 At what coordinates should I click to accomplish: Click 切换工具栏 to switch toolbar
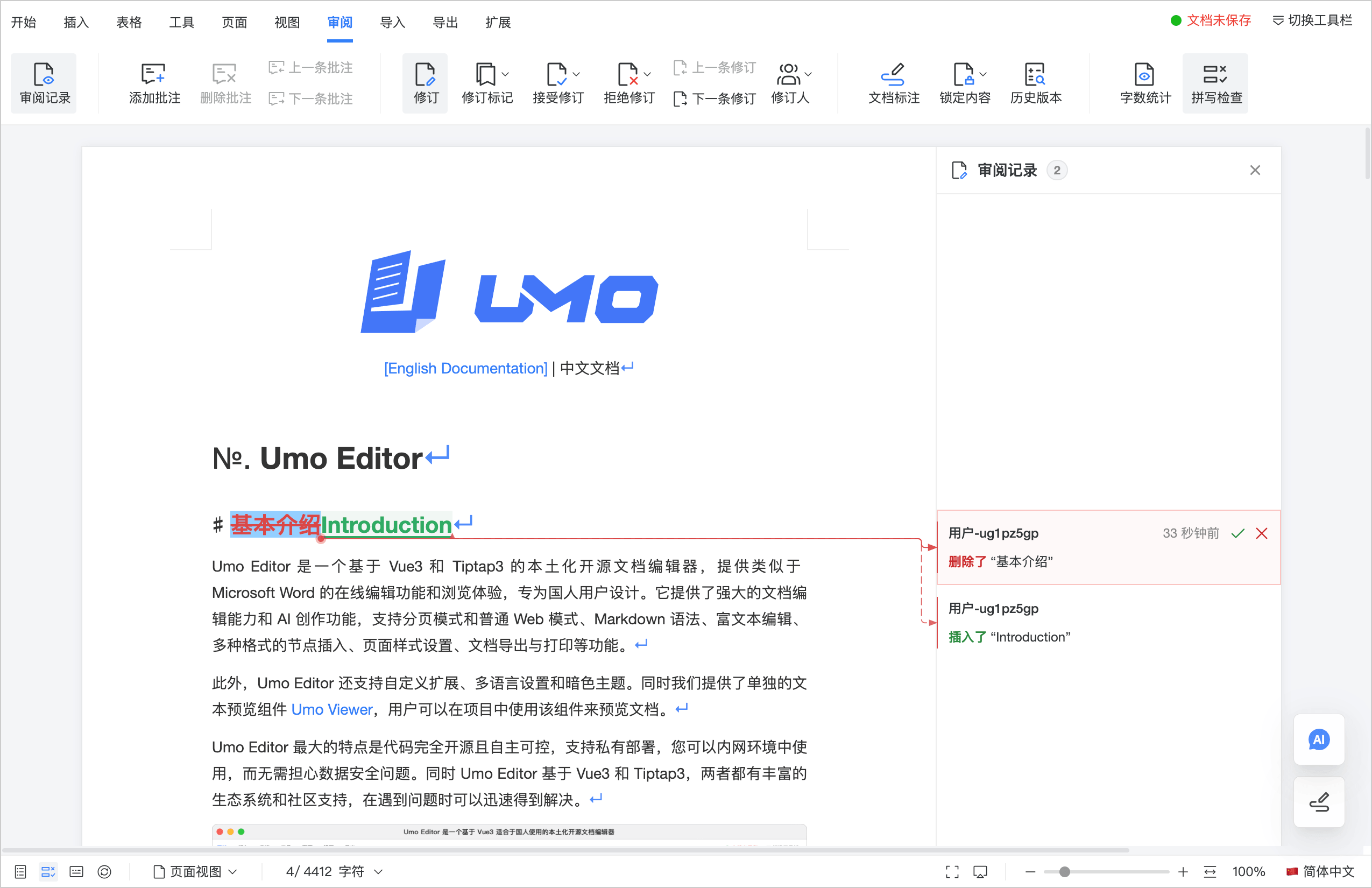pos(1312,21)
